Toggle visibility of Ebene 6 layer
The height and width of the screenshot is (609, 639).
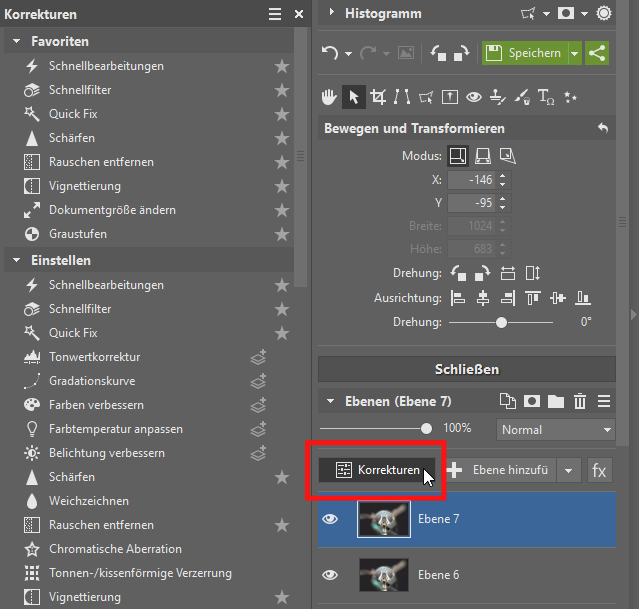(331, 574)
